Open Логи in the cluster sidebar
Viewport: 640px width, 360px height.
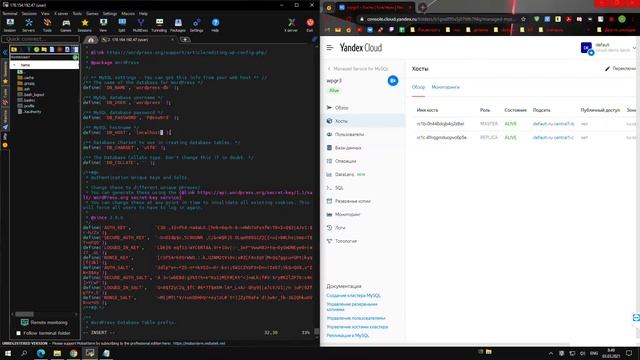tap(340, 228)
